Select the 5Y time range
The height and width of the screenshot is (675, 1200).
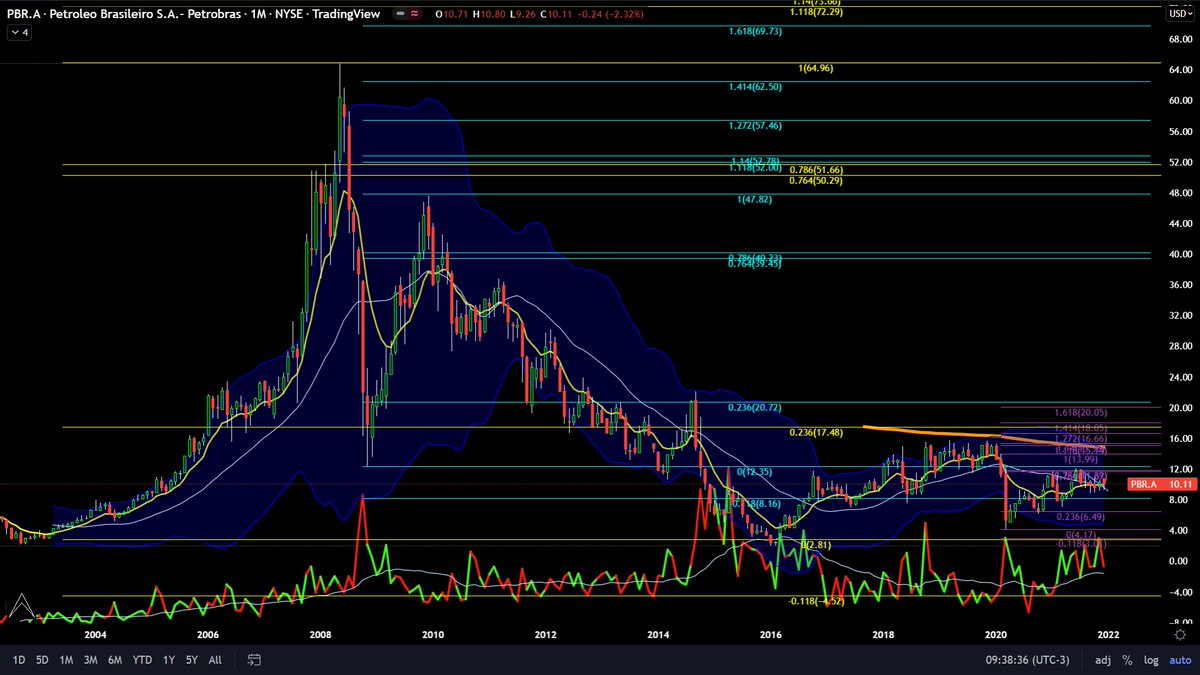(192, 660)
